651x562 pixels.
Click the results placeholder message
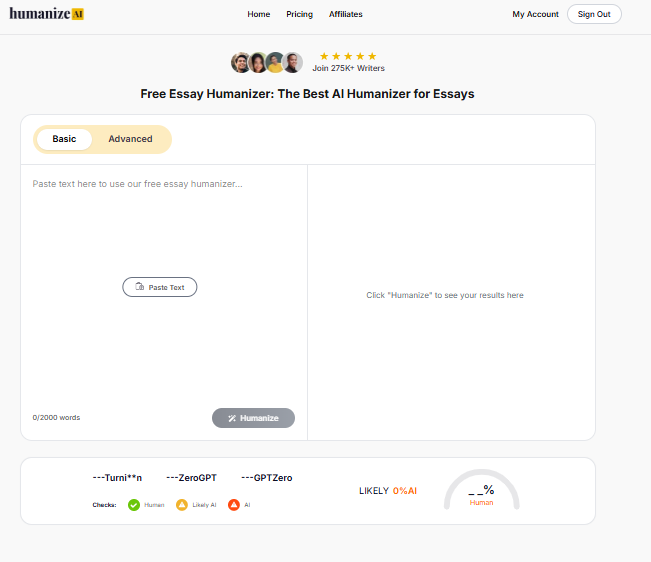tap(445, 295)
